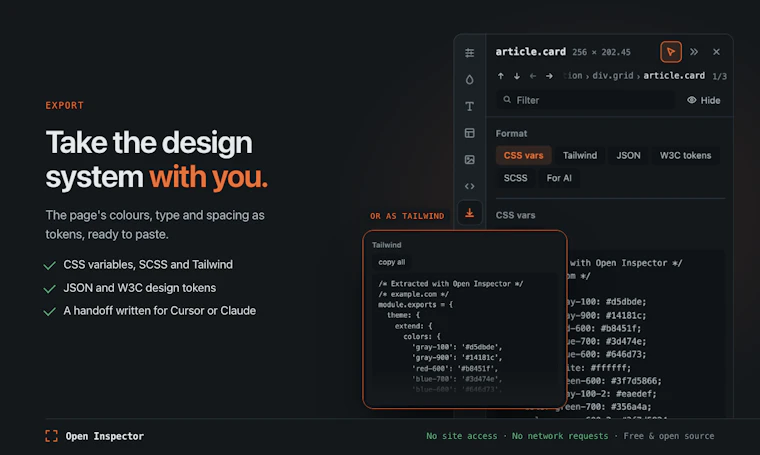Click the #ffffff value in CSS vars
The image size is (760, 455).
pyautogui.click(x=611, y=368)
